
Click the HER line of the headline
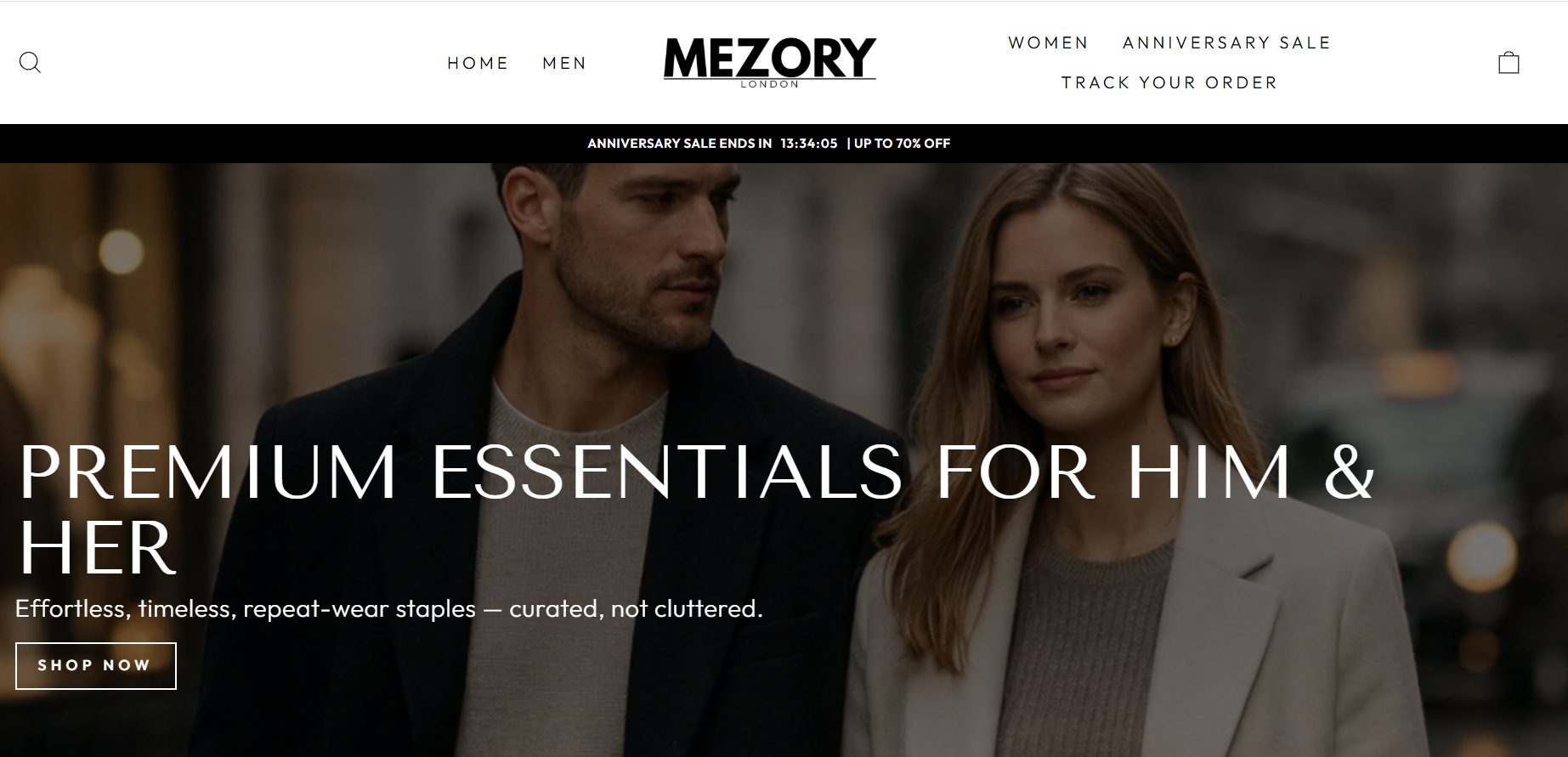[x=97, y=548]
